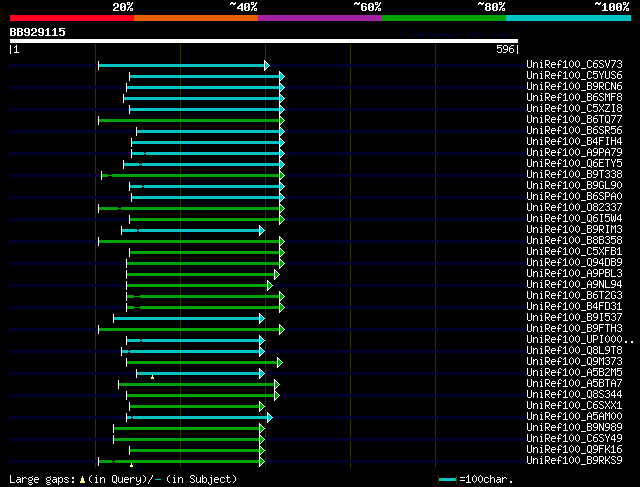Image resolution: width=640 pixels, height=487 pixels.
Task: Select the UniRef100_C5XZI8 subject name
Action: tap(574, 109)
